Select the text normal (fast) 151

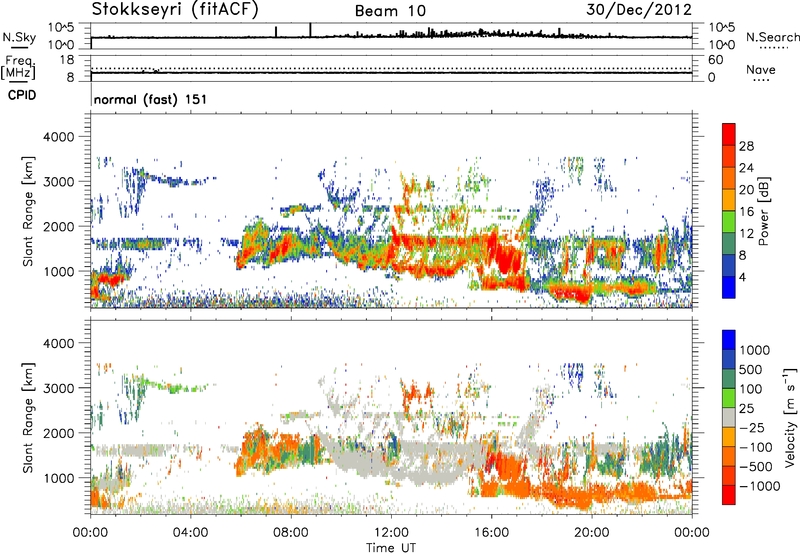(x=151, y=99)
